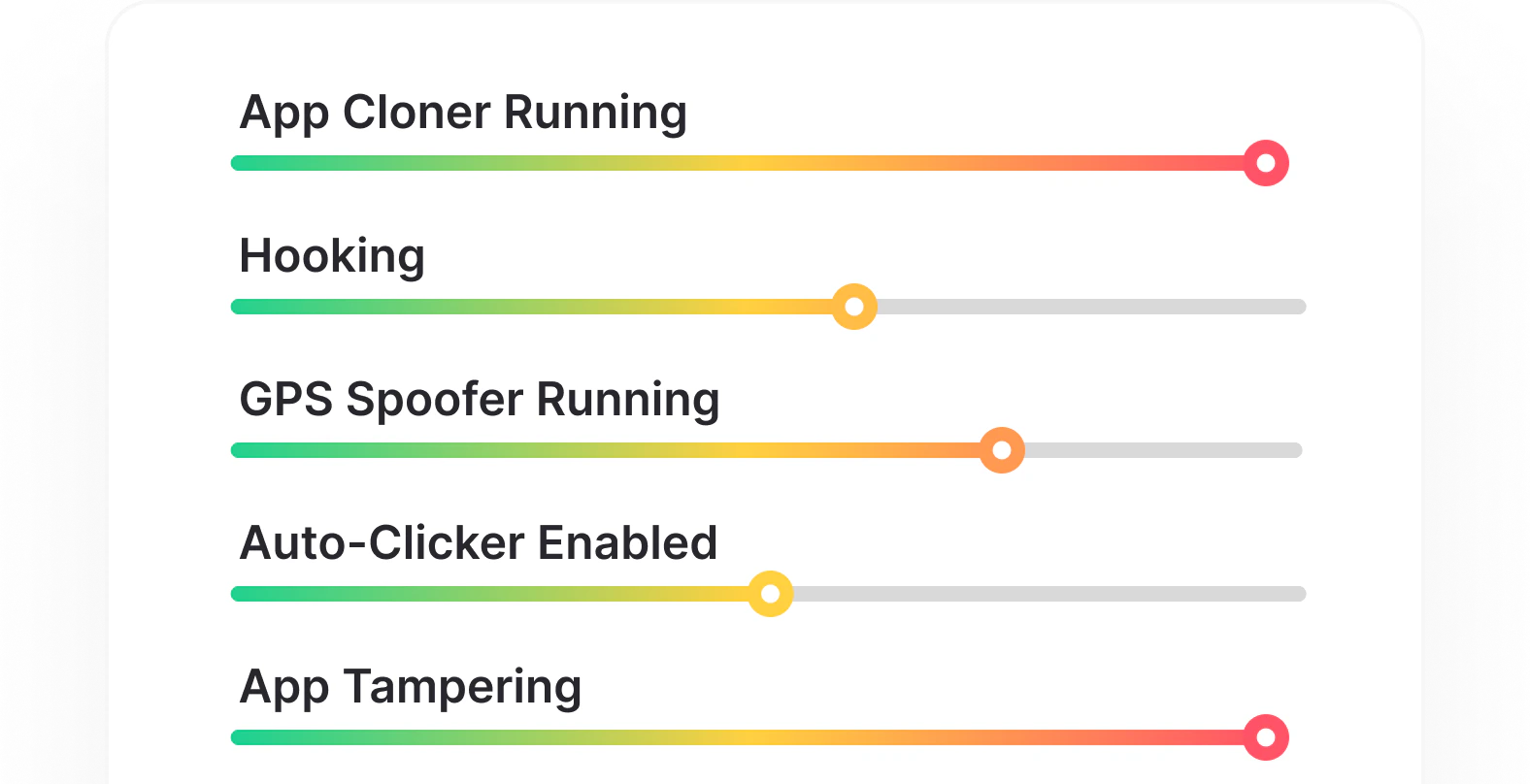Select the Hooking label text

pyautogui.click(x=332, y=256)
